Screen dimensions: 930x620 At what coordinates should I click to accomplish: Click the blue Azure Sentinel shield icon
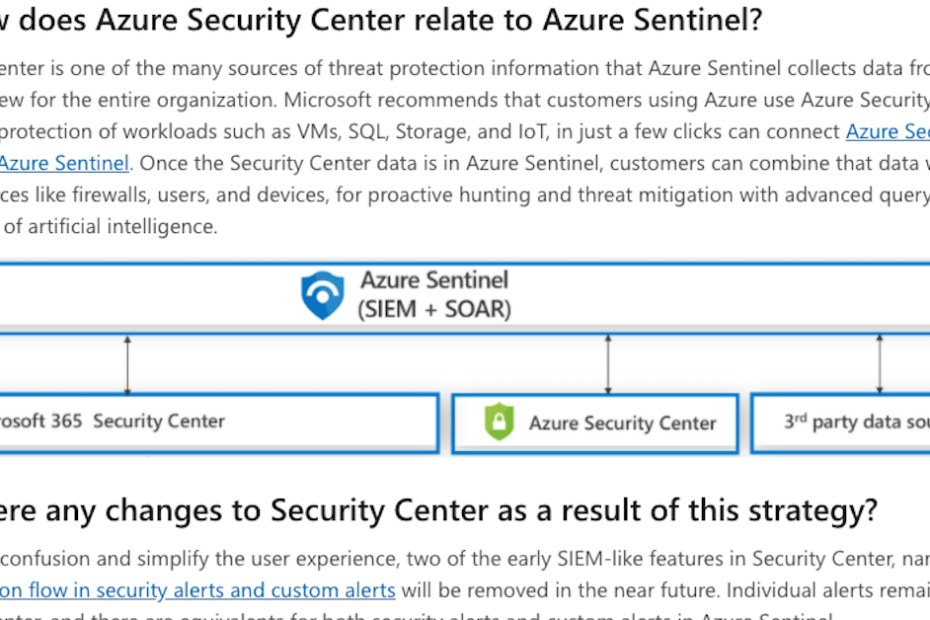click(x=322, y=295)
